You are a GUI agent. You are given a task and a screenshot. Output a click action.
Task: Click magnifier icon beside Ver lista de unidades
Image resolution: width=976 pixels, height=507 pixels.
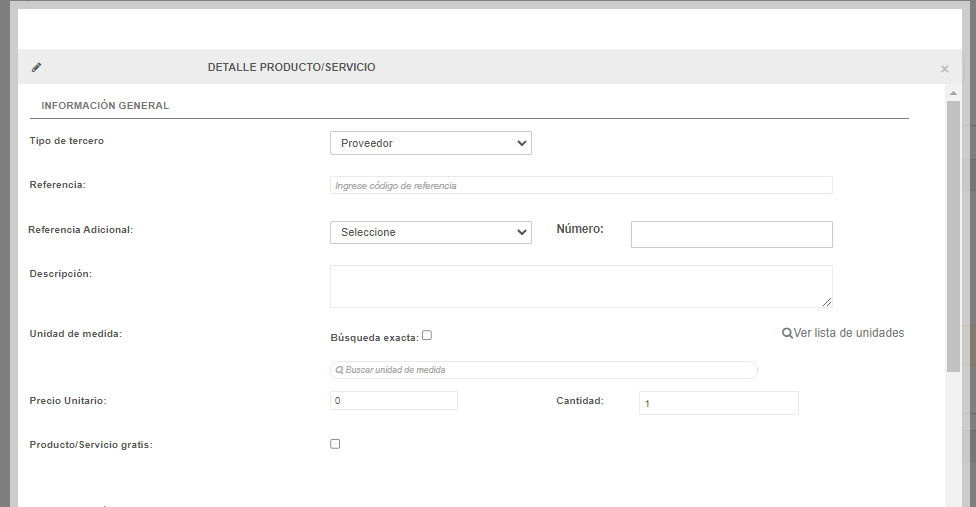(787, 333)
